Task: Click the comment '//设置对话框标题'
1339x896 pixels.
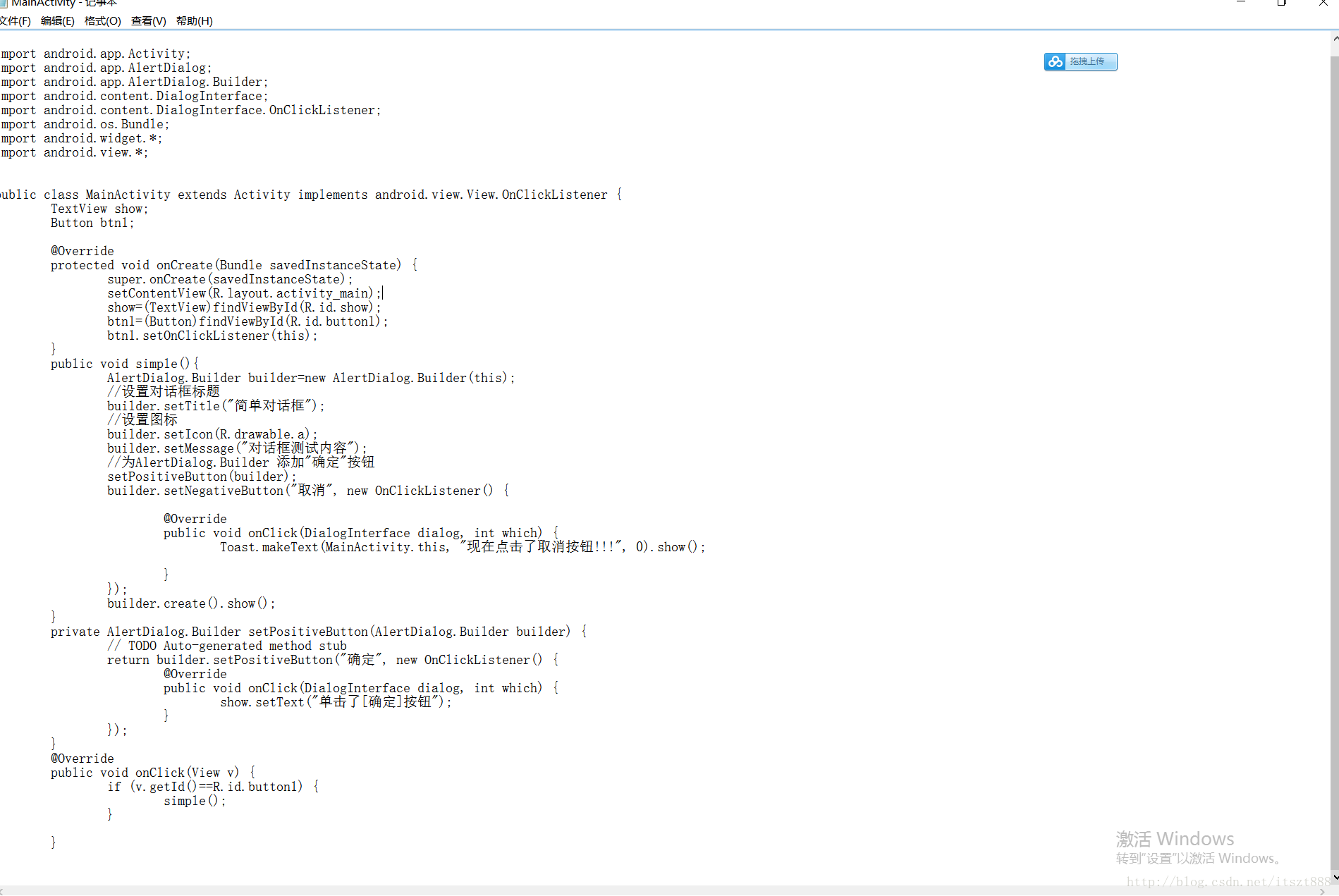Action: (x=164, y=391)
